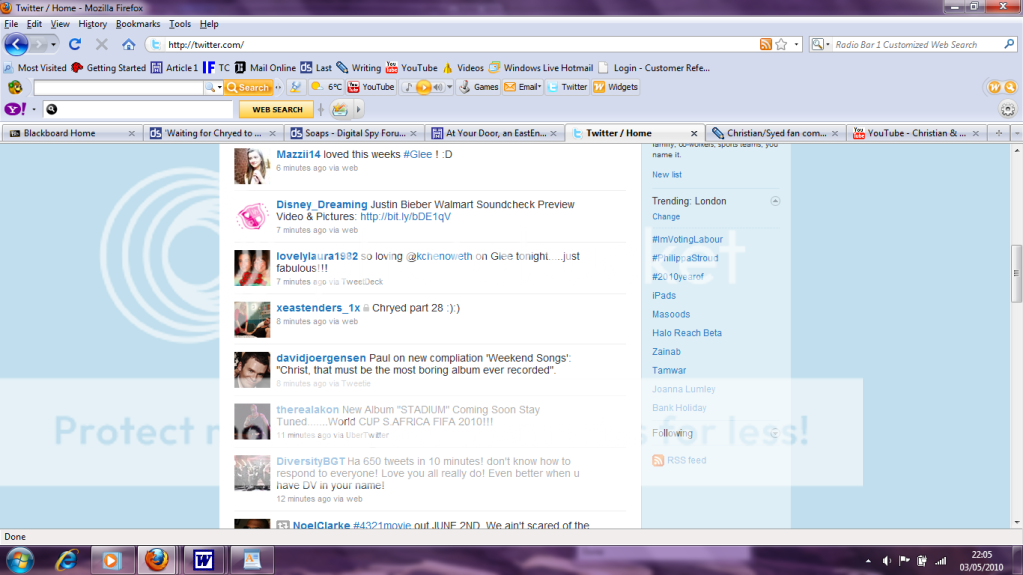Screen dimensions: 1023x575
Task: Click the #ImVotingLabour trending topic
Action: 687,240
